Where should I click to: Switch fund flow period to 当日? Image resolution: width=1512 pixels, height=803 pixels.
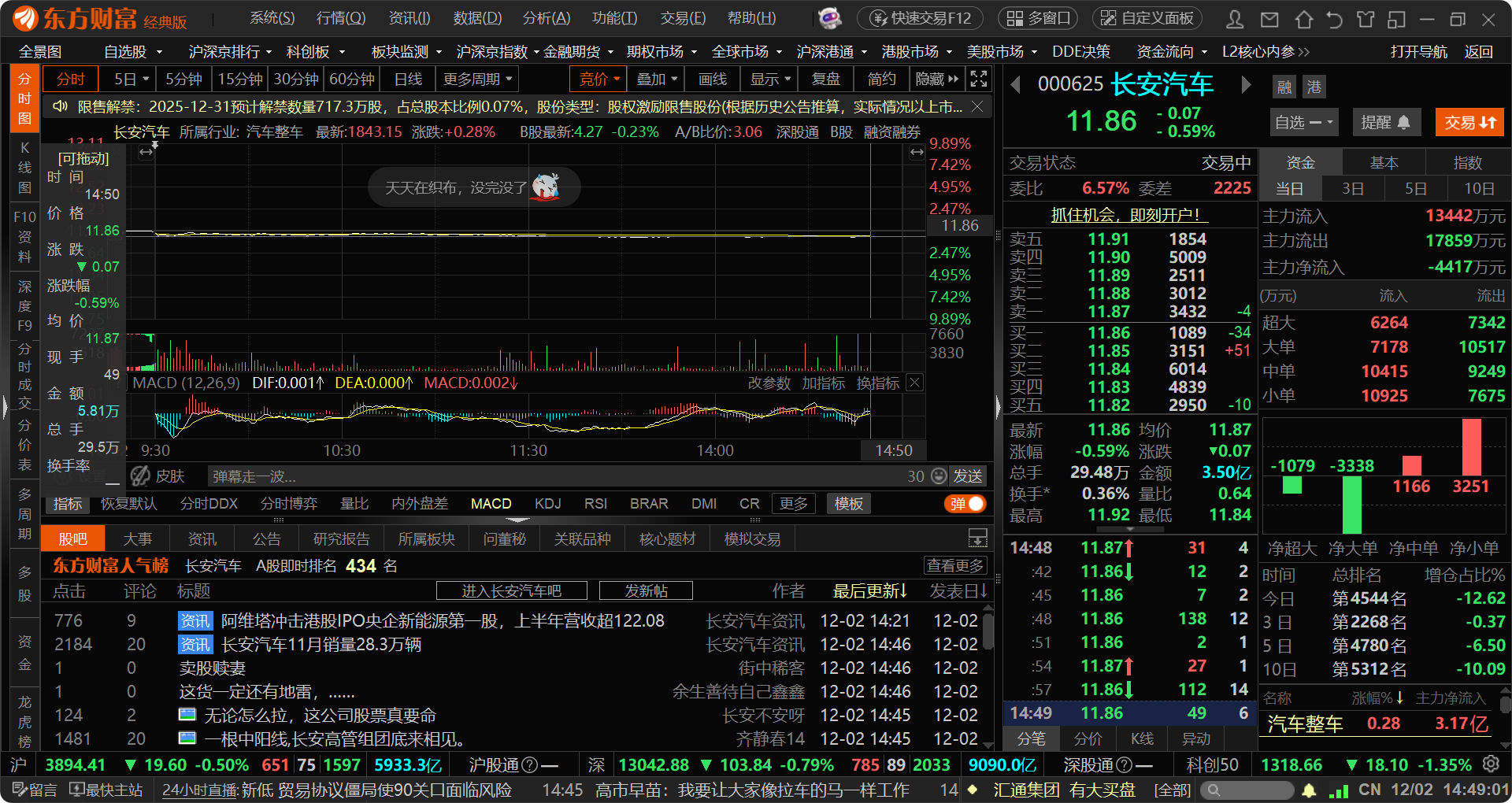tap(1290, 188)
